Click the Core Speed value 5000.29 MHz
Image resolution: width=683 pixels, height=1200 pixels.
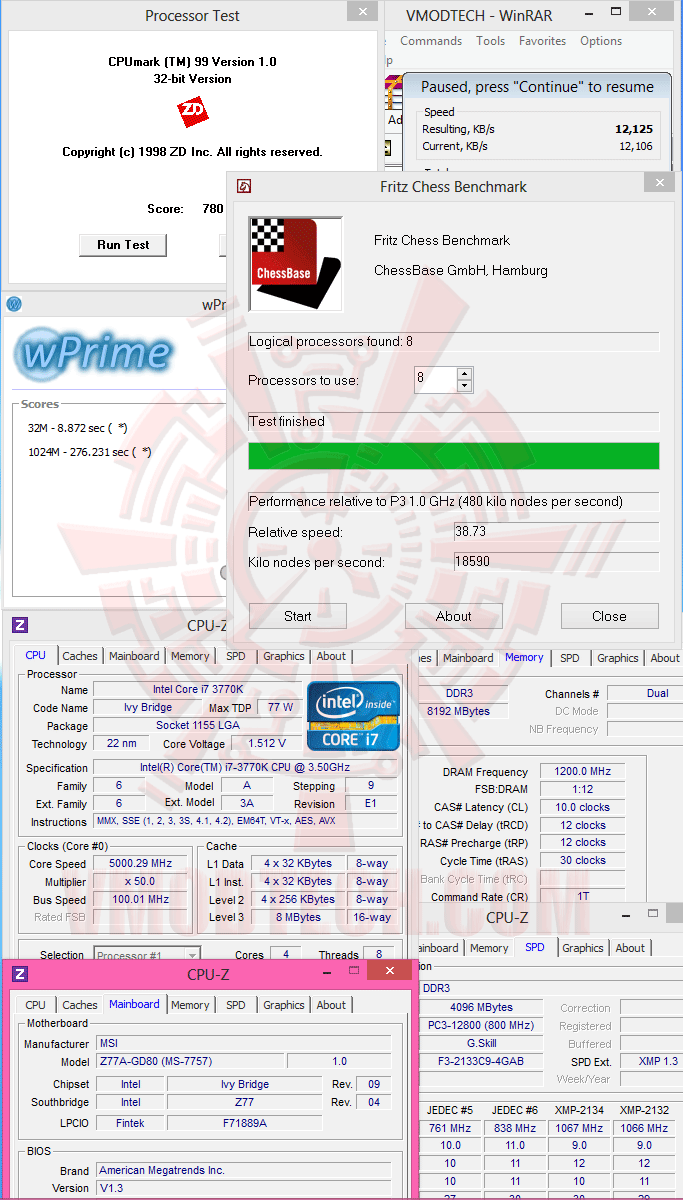tap(142, 864)
